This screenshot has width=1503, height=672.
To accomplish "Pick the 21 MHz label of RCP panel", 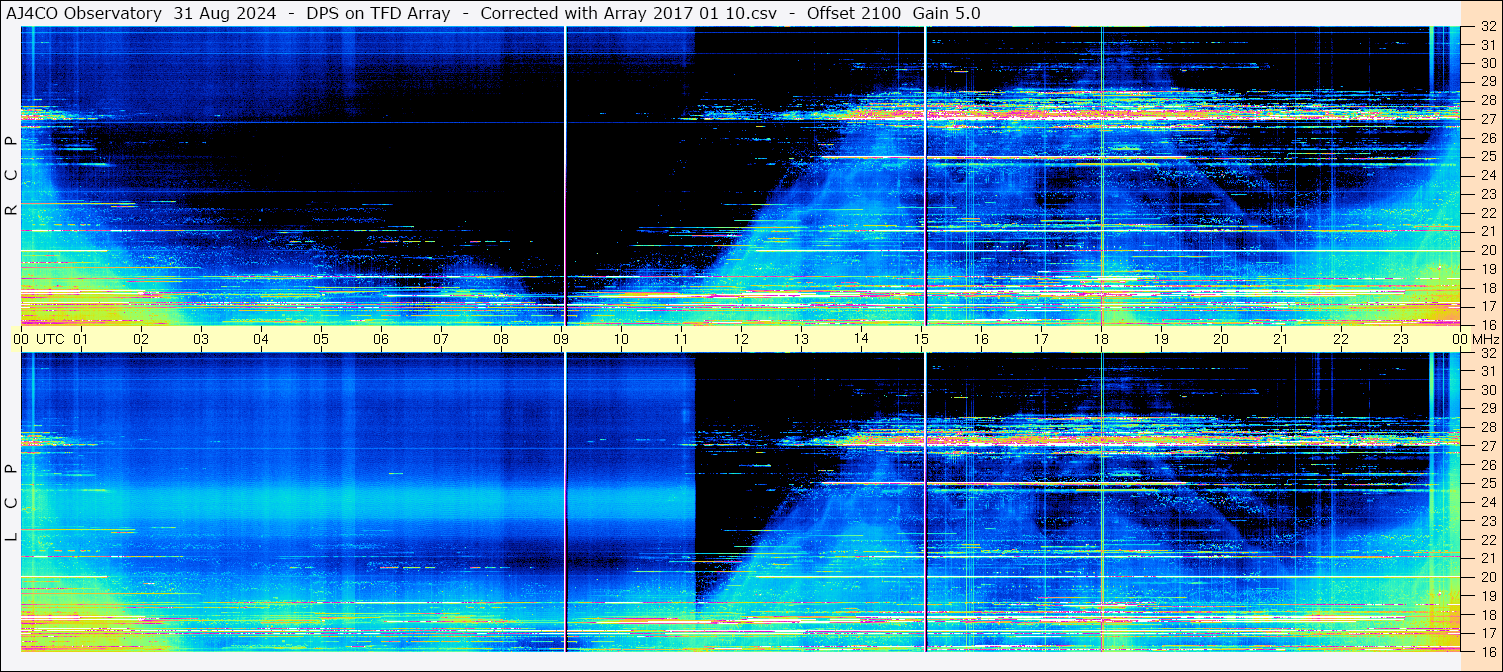I will click(x=1487, y=231).
